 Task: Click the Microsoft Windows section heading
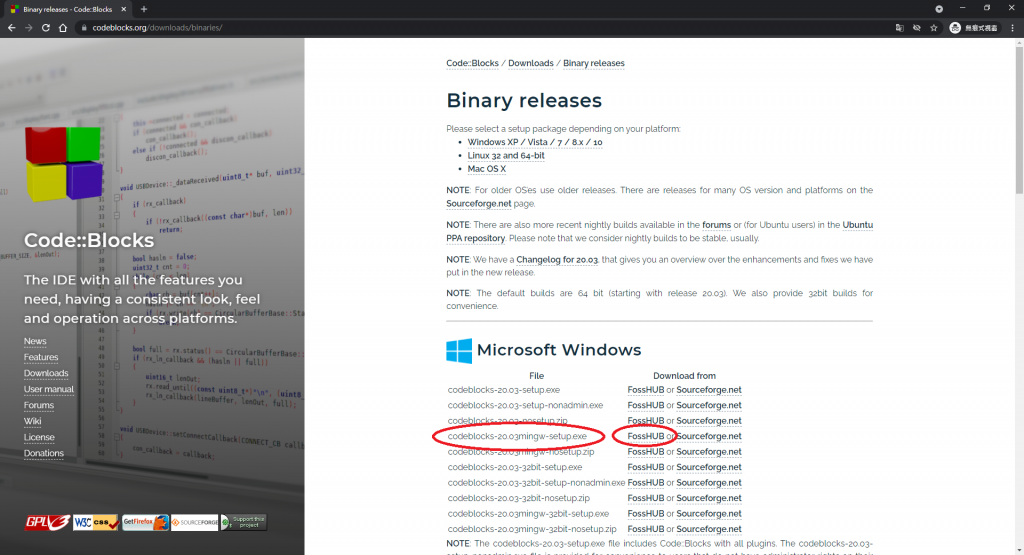(559, 350)
